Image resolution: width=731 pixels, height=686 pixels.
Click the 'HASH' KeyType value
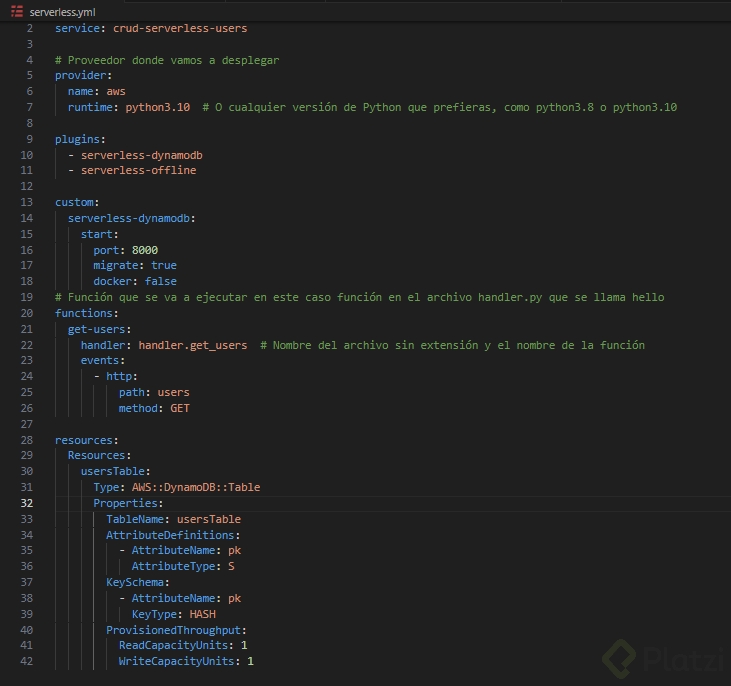(x=201, y=614)
